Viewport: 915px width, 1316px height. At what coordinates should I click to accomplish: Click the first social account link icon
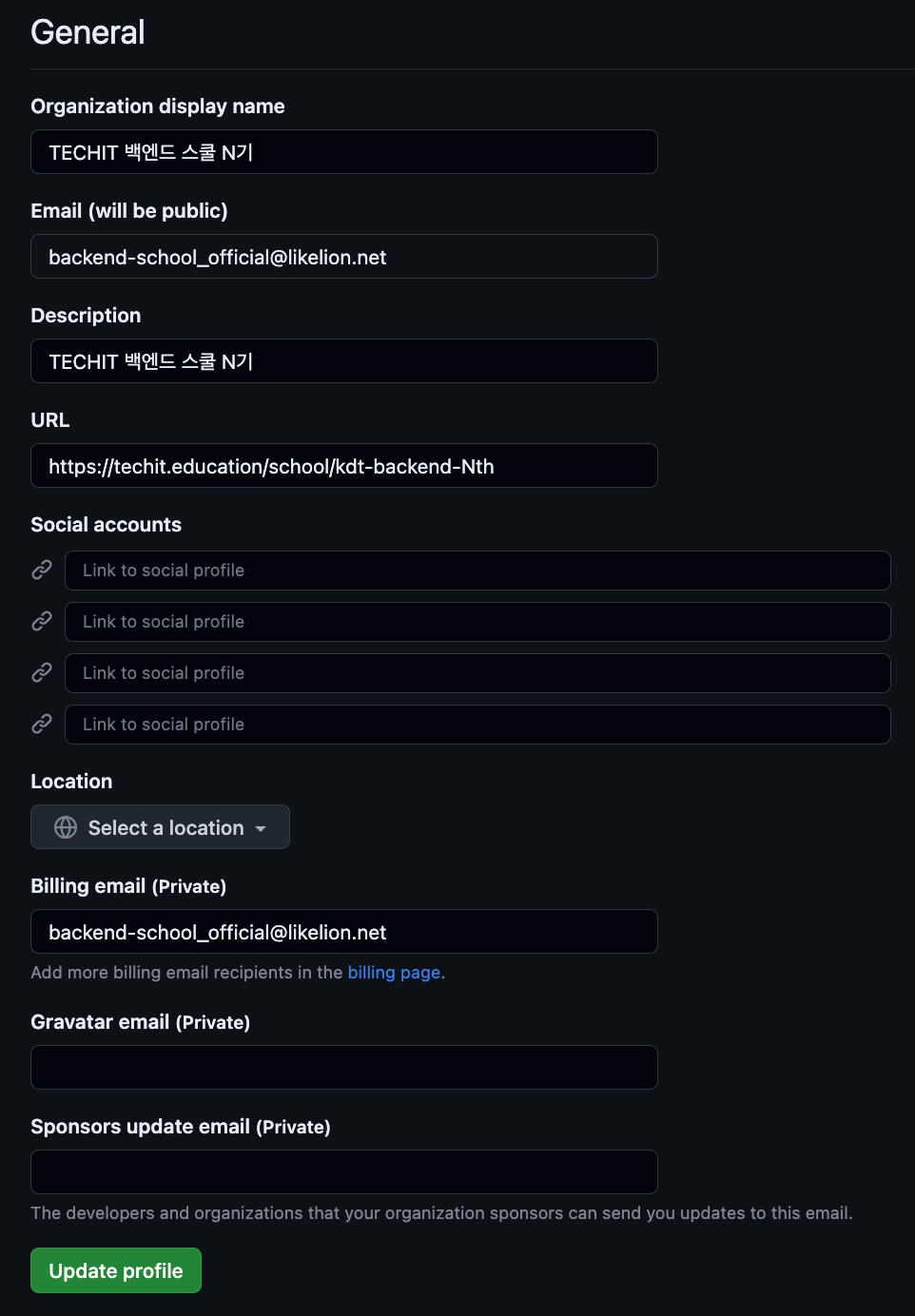42,570
